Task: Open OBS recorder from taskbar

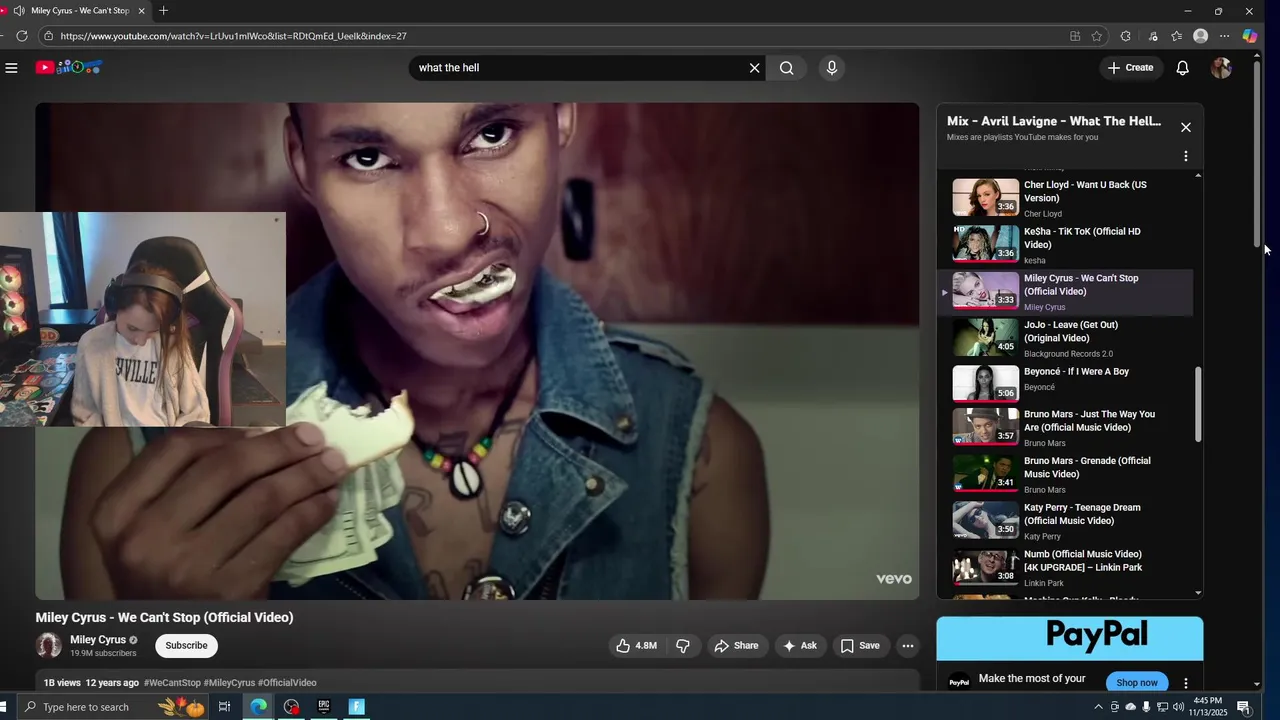Action: coord(291,707)
